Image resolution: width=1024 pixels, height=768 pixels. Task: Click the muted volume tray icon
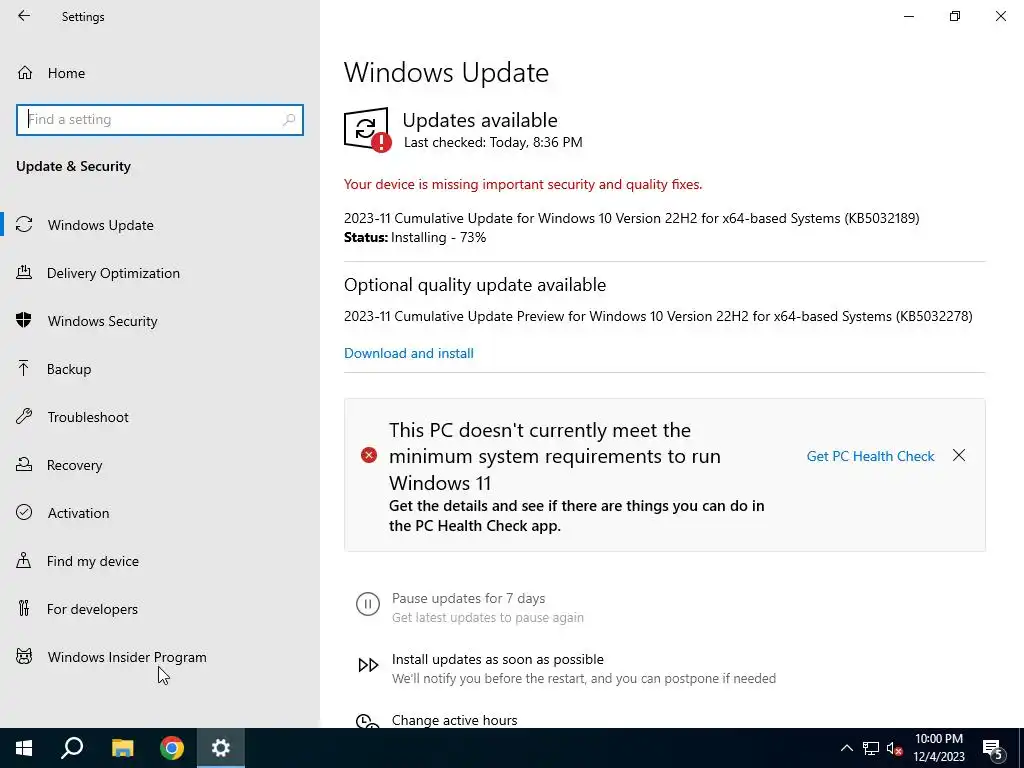894,748
